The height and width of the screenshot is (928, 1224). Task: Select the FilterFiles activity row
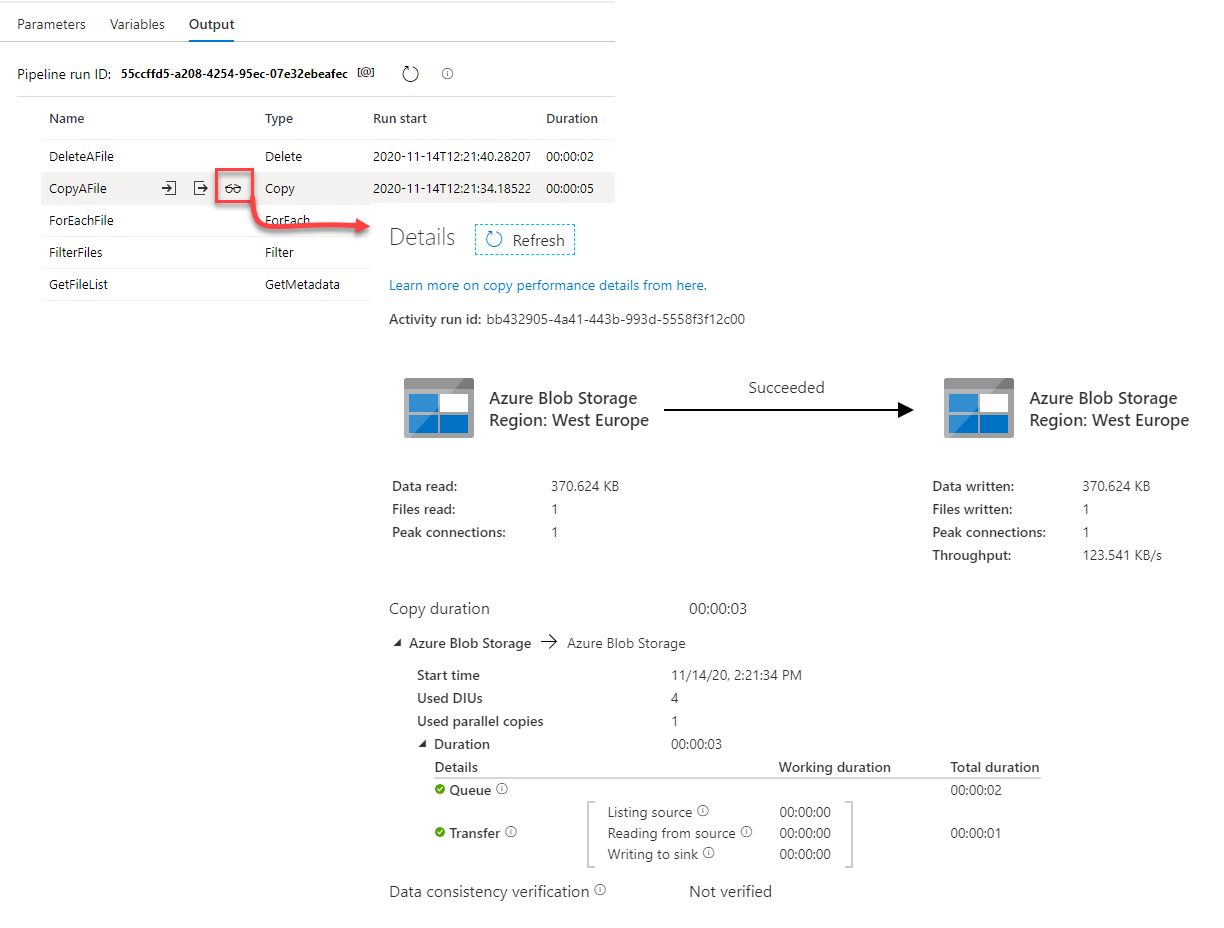[x=205, y=252]
